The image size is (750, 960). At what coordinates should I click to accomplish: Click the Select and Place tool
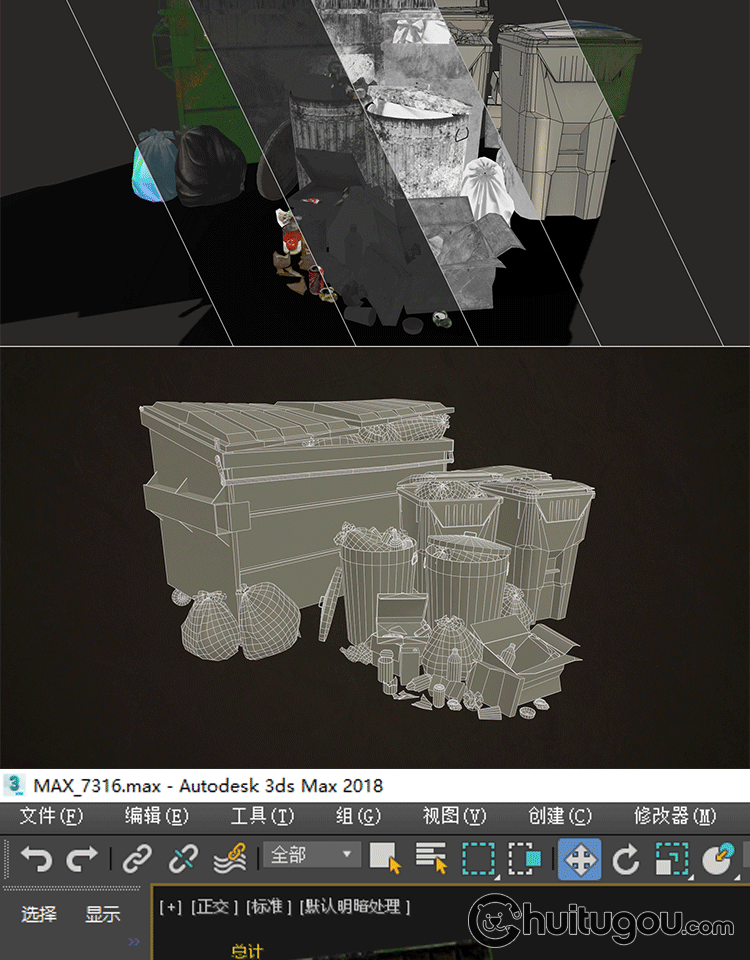[x=718, y=858]
